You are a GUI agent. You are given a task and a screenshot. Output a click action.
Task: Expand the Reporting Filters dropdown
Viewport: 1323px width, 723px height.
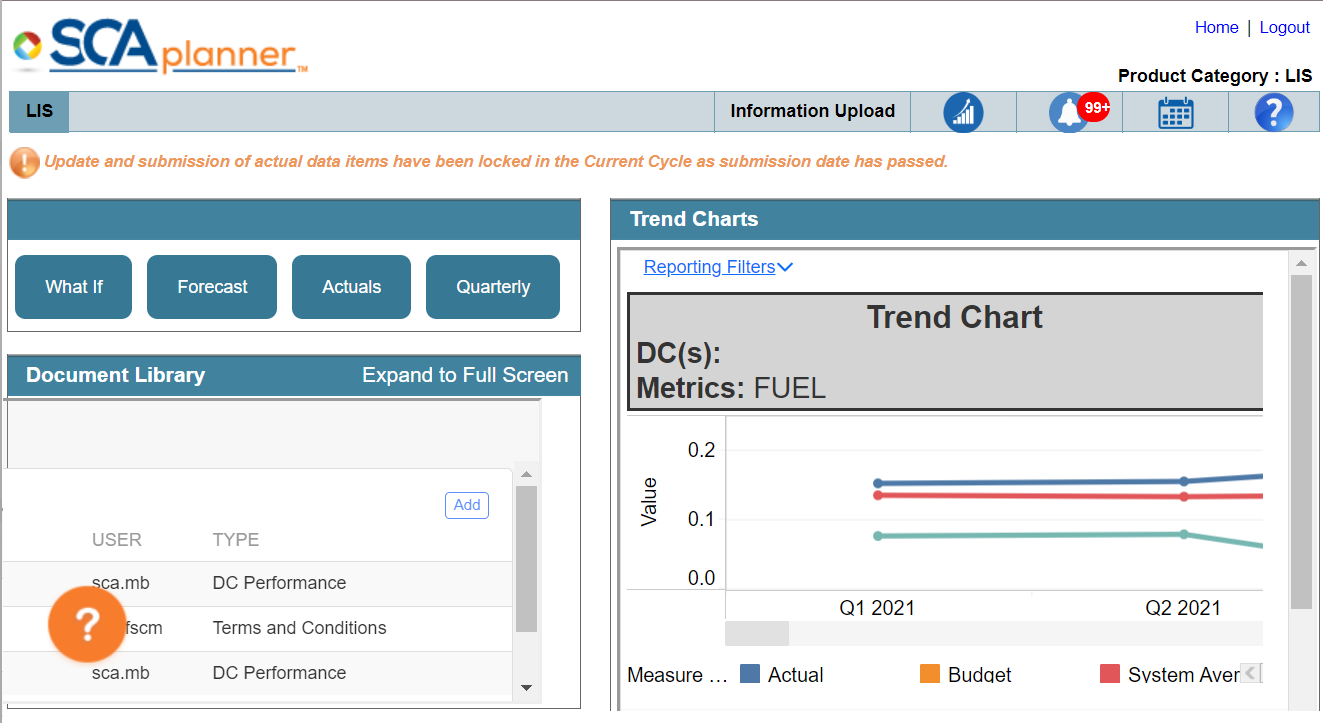tap(717, 267)
